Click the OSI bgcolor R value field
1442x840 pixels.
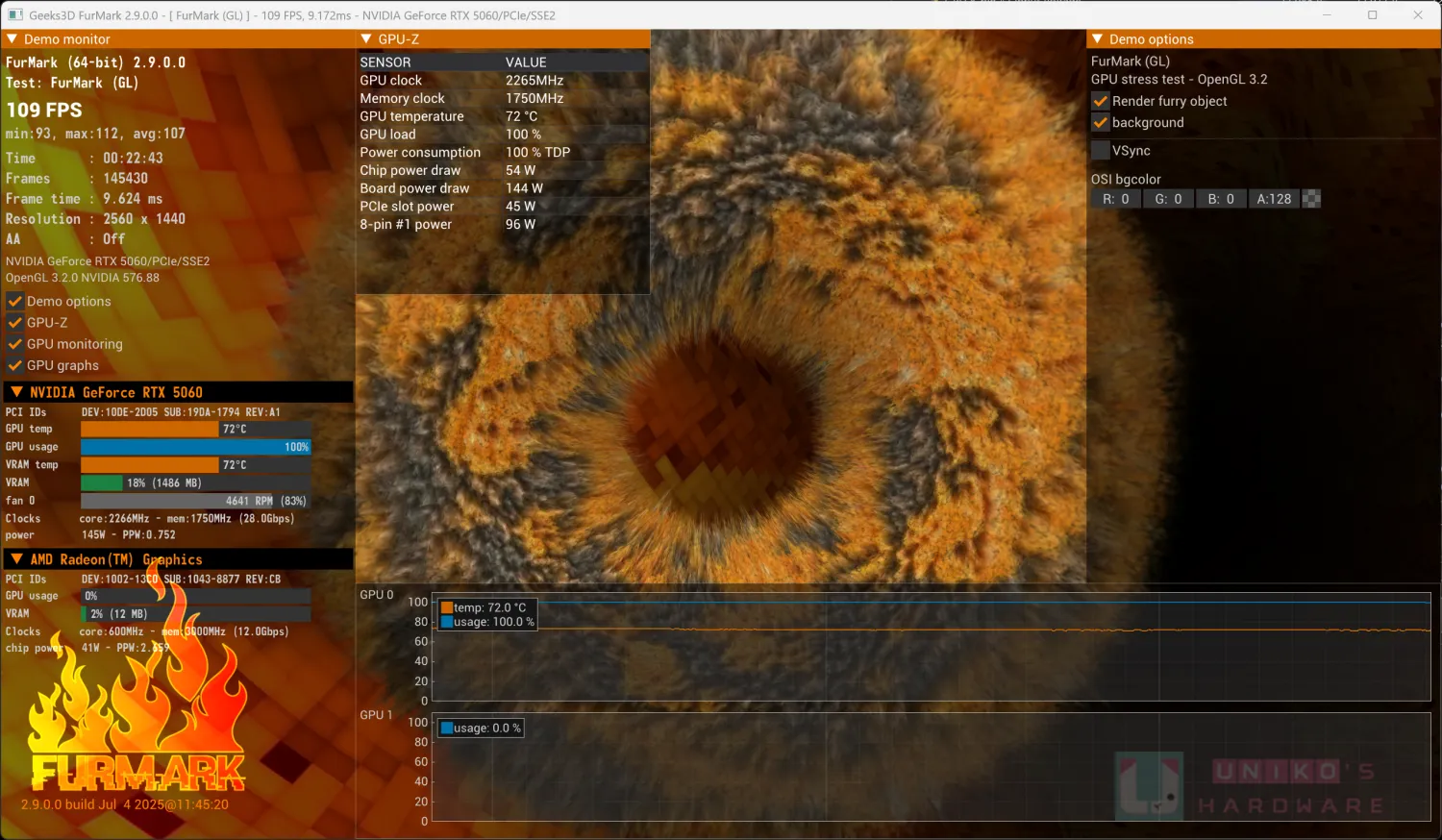[1115, 199]
